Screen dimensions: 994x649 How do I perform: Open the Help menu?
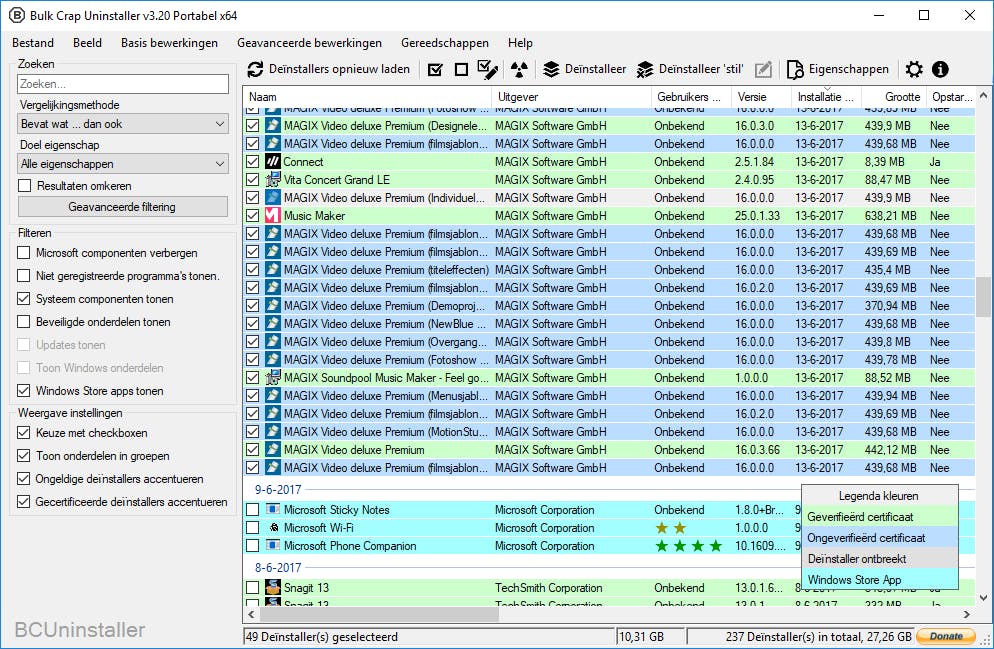tap(520, 42)
